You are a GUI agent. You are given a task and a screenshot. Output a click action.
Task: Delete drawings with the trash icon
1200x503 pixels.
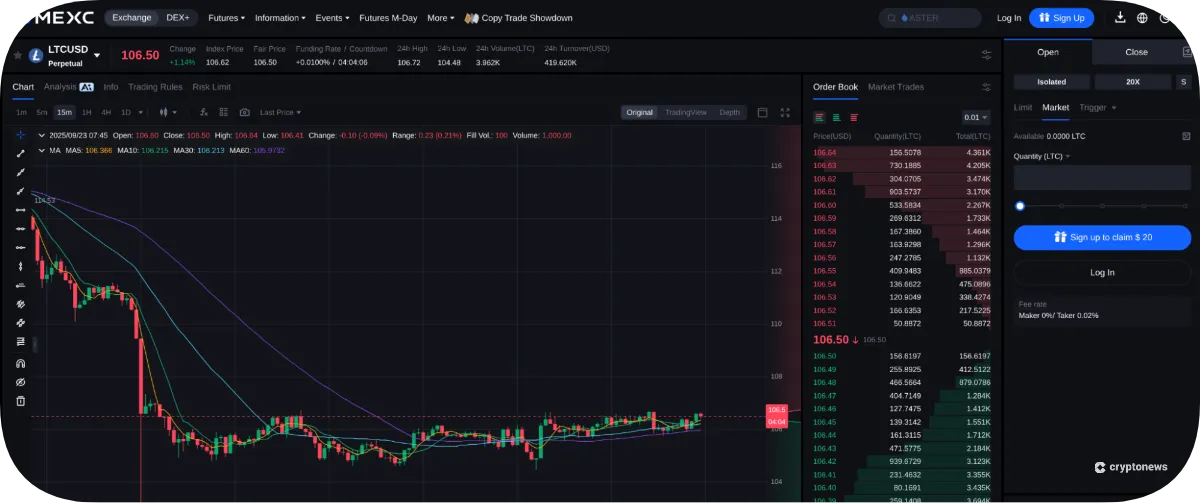pyautogui.click(x=21, y=401)
